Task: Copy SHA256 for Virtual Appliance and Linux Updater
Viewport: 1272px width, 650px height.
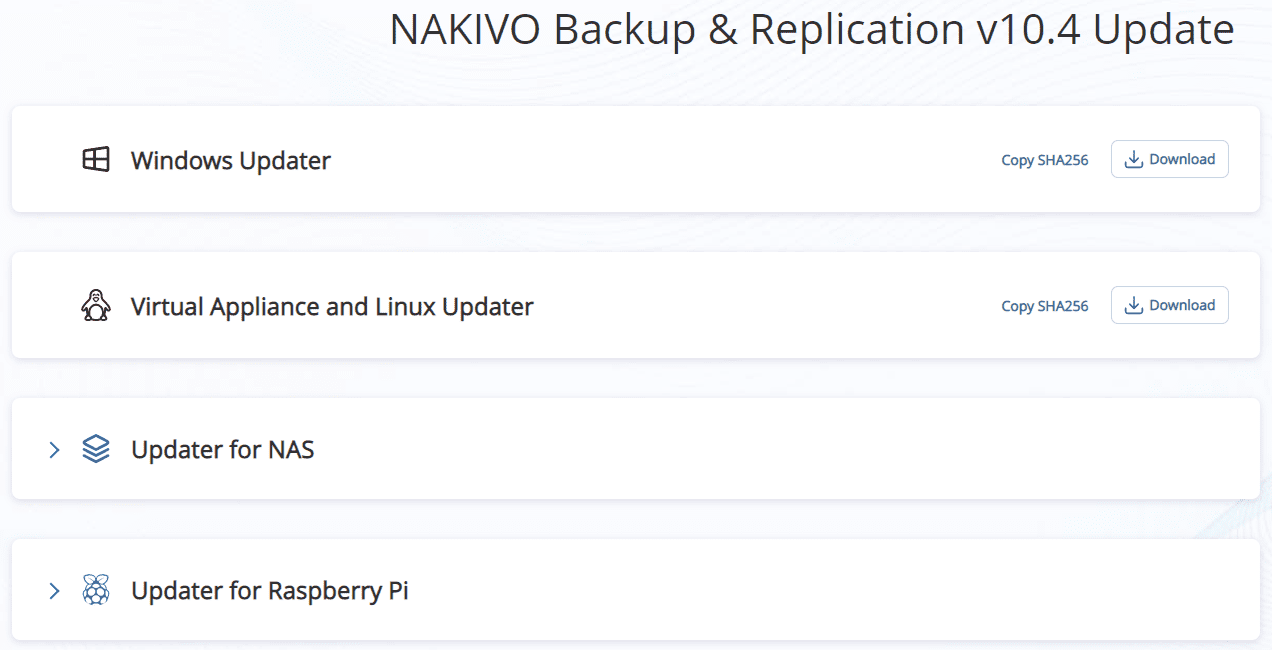Action: point(1044,306)
